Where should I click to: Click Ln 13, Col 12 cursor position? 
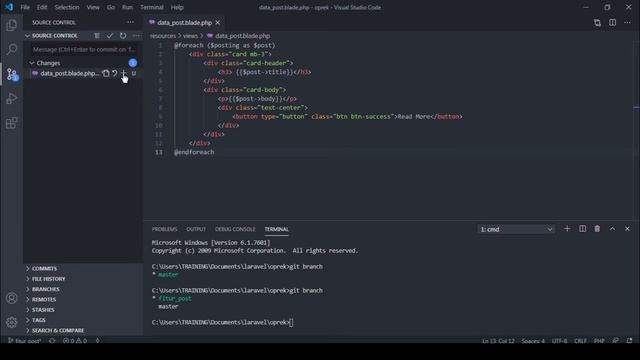point(498,341)
